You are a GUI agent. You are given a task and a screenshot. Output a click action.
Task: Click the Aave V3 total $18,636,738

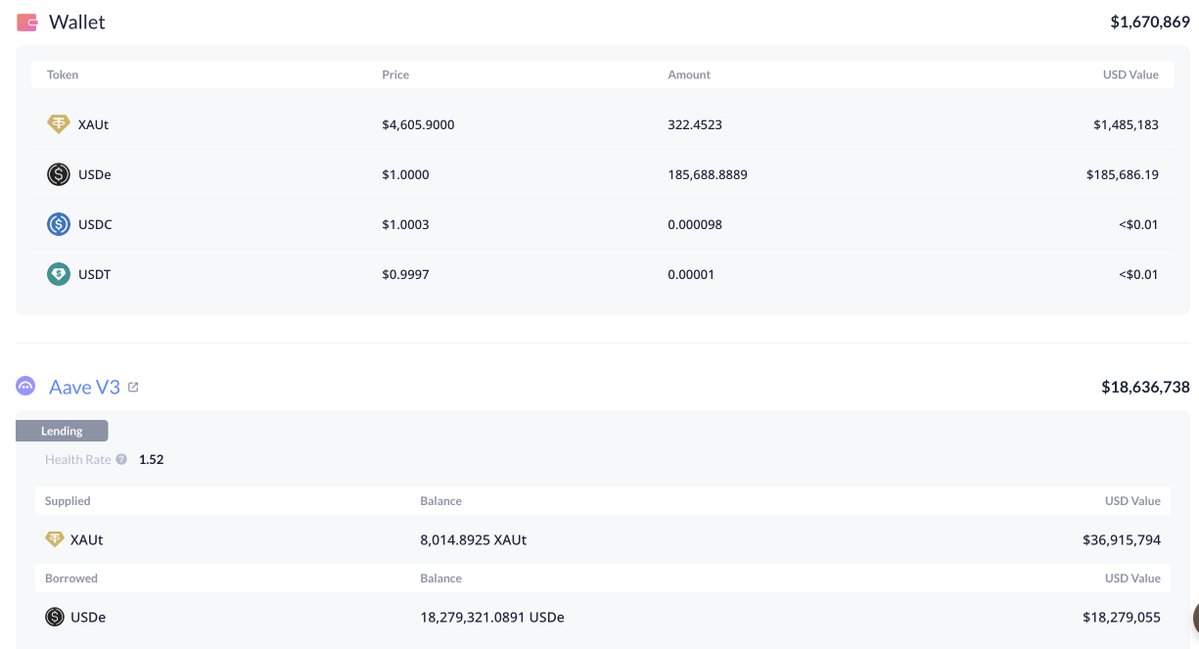[x=1145, y=387]
